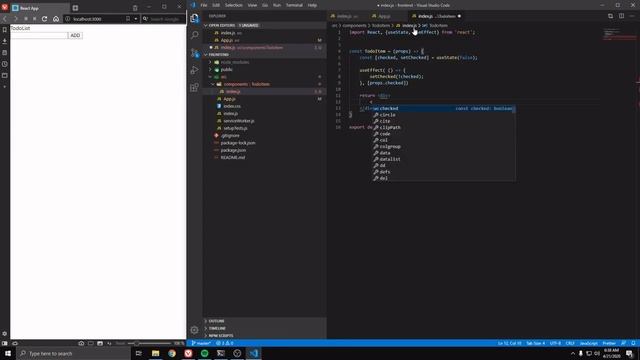Open the Vivaldi menu logo button
Viewport: 640px width, 360px height.
point(4,7)
